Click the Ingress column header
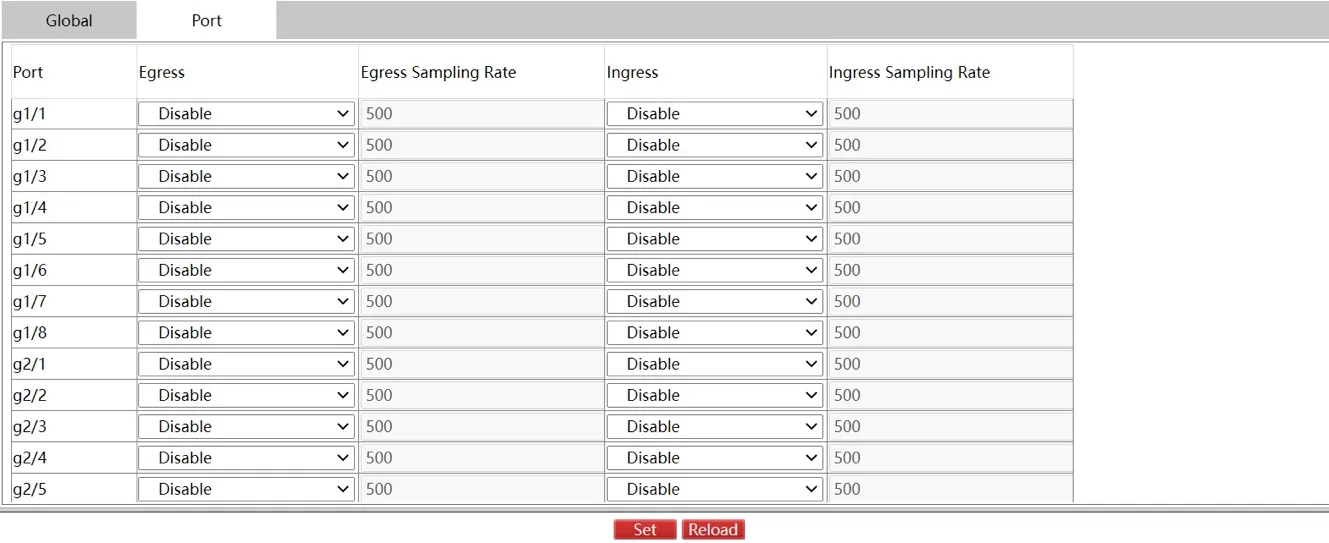 tap(632, 72)
